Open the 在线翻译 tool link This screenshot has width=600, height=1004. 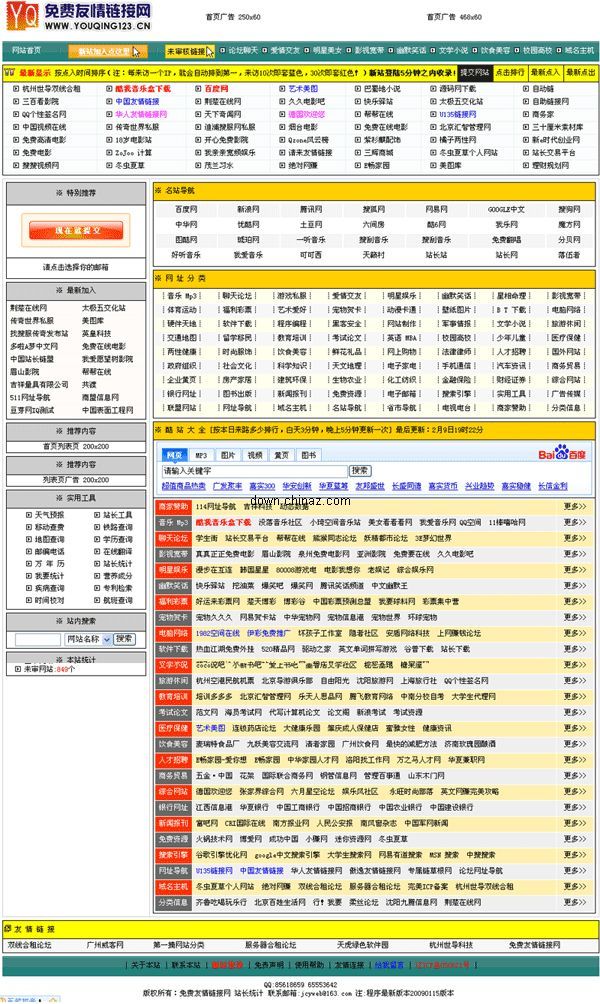[117, 551]
